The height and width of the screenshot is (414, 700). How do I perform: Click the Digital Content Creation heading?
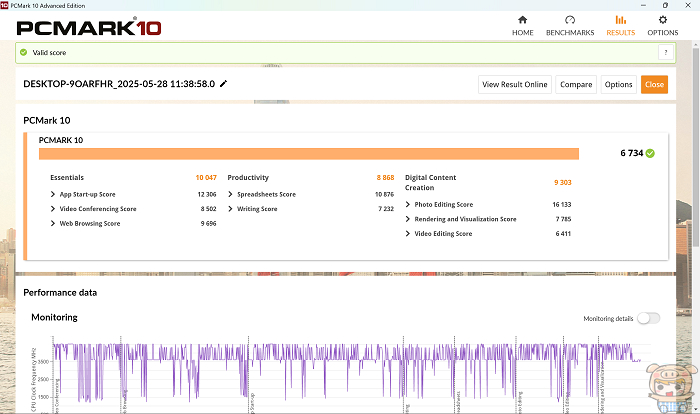[x=430, y=183]
